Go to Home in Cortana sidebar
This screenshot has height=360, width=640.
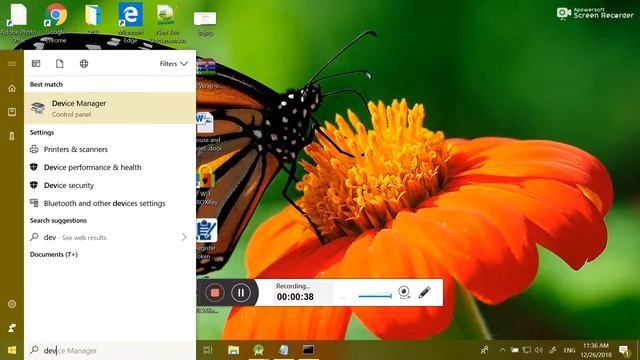[x=12, y=88]
